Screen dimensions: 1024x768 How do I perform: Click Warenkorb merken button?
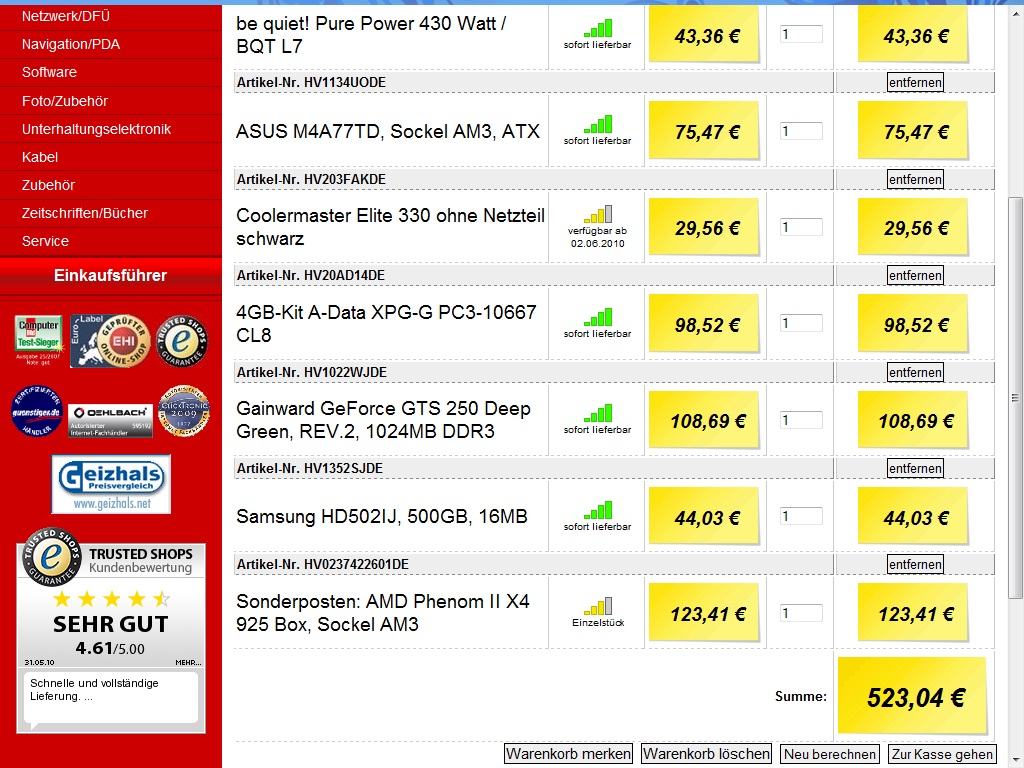click(x=568, y=754)
